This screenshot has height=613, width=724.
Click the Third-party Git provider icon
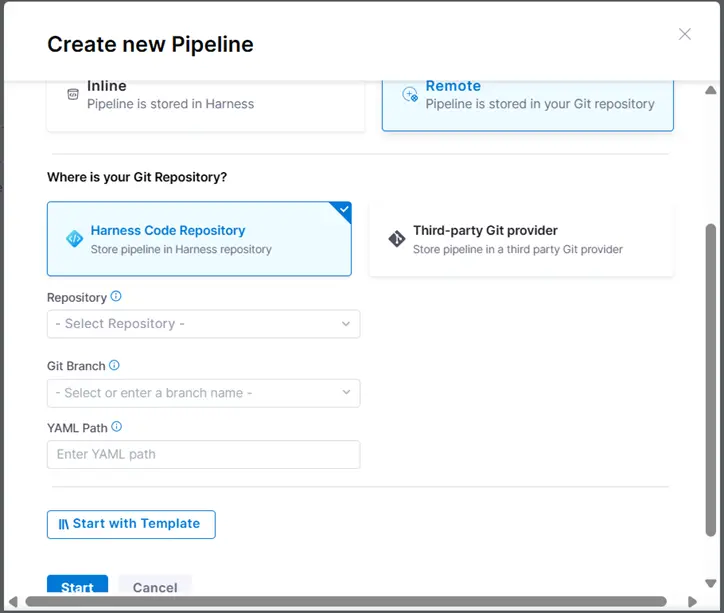click(x=397, y=239)
